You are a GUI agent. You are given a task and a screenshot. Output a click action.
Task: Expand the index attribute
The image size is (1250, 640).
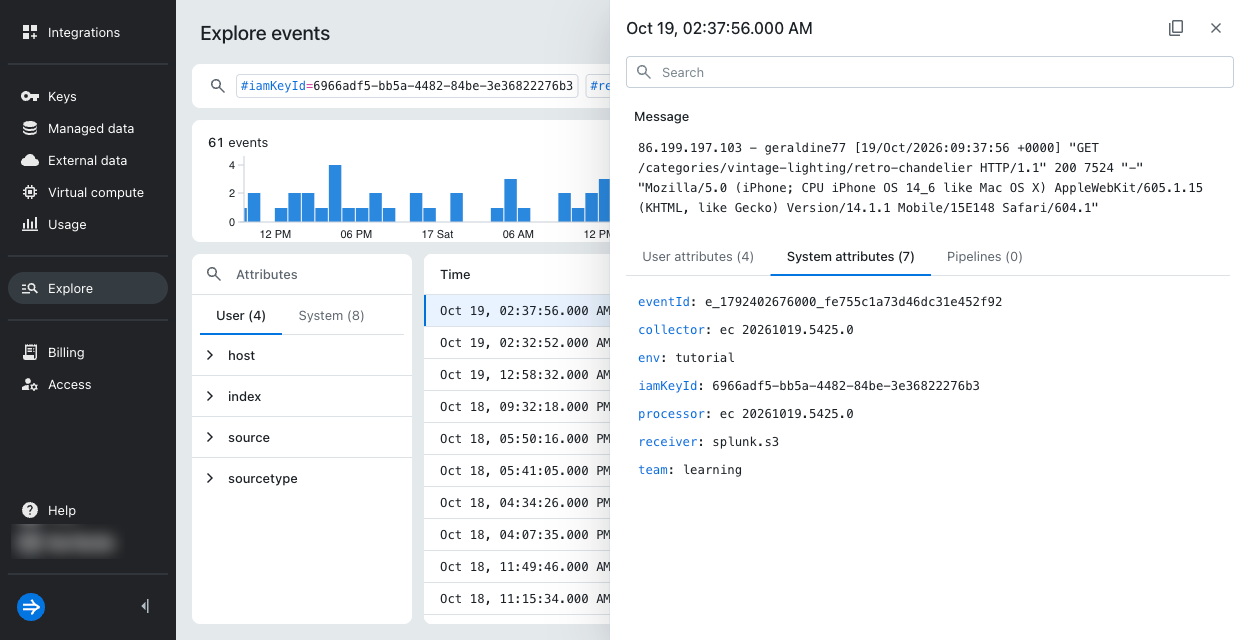(x=302, y=396)
